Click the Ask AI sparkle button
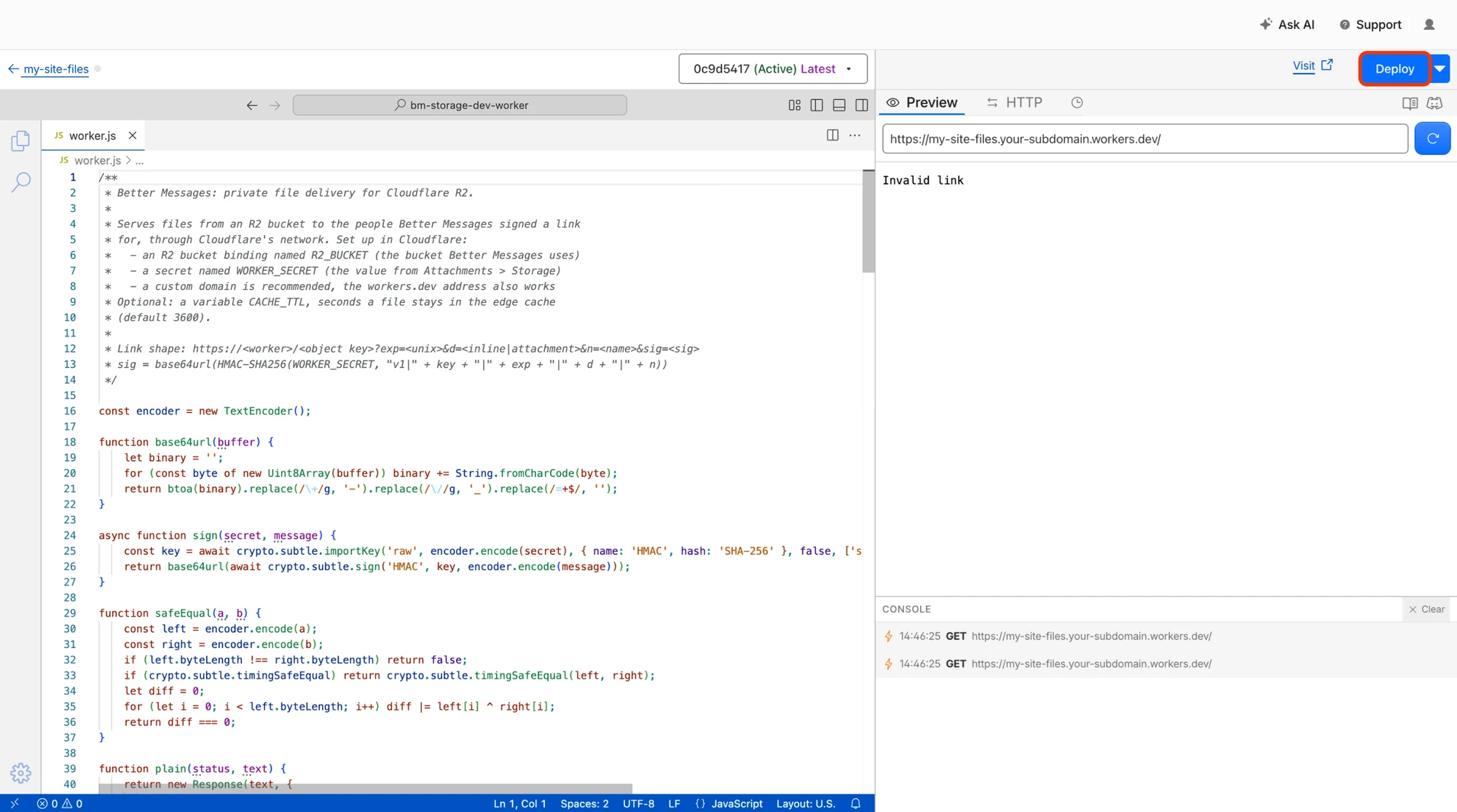The width and height of the screenshot is (1457, 812). [x=1287, y=24]
